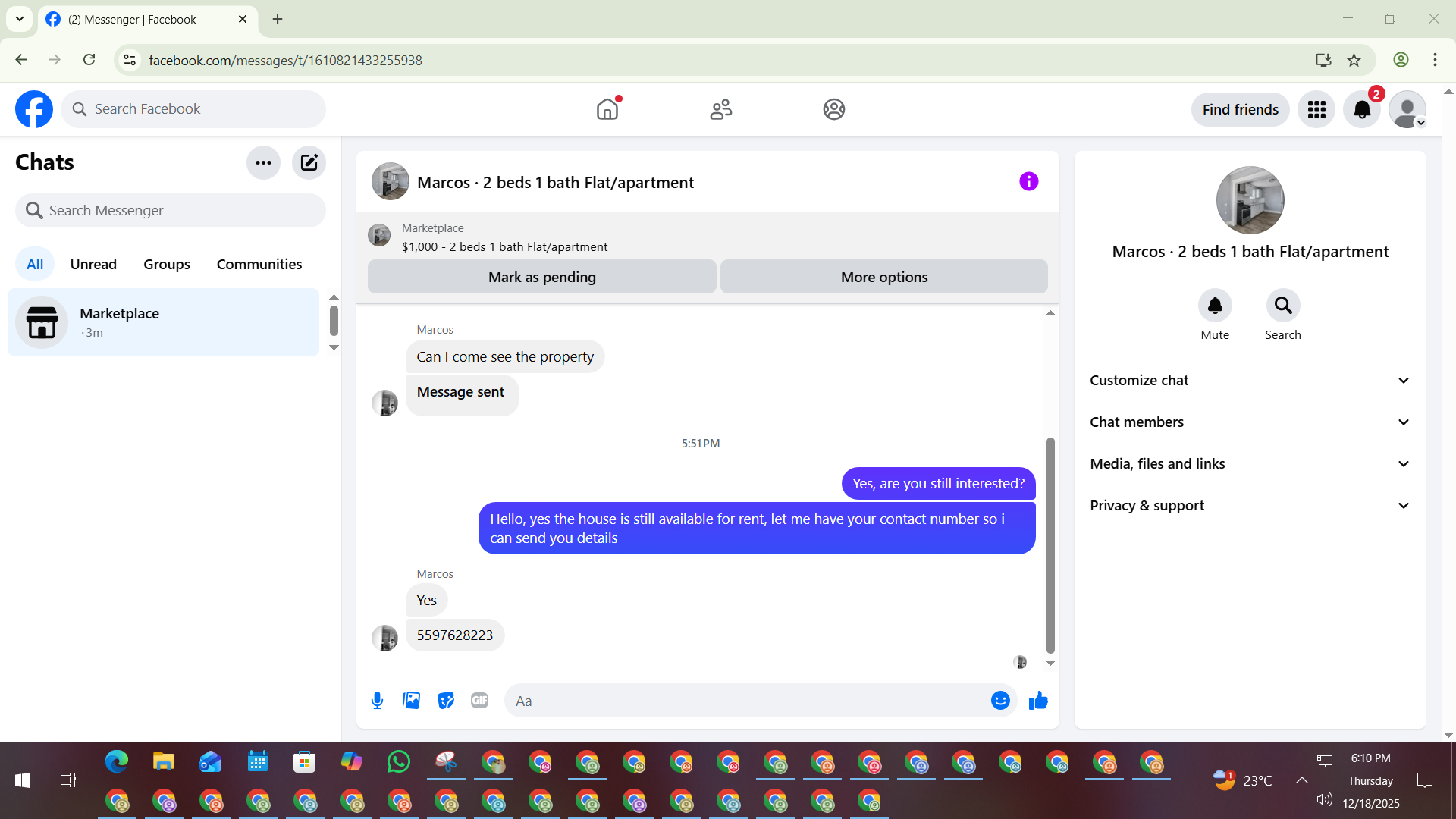
Task: Open Chrome profile icon in toolbar
Action: click(1401, 60)
